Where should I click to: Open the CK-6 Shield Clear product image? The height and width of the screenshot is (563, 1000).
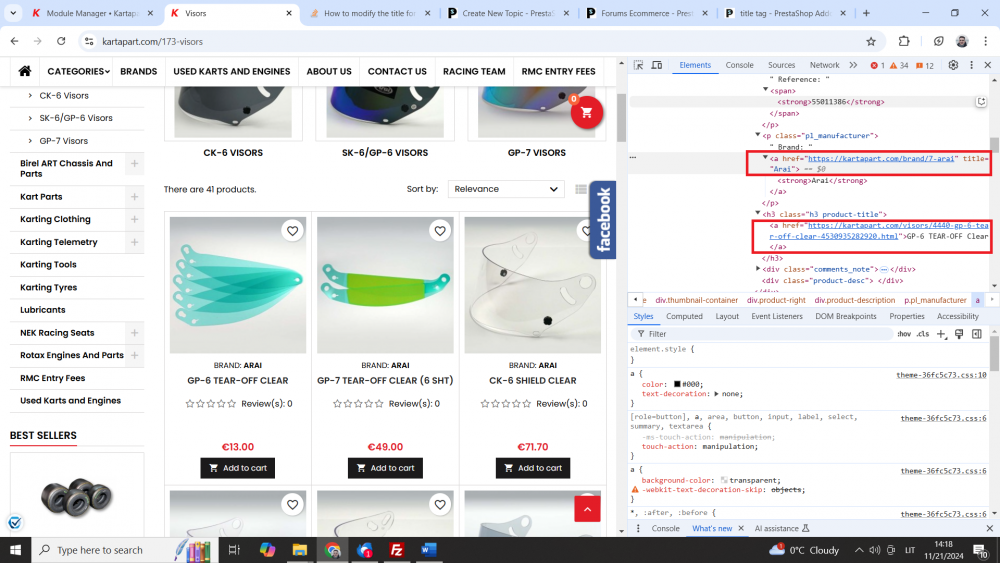click(x=532, y=285)
